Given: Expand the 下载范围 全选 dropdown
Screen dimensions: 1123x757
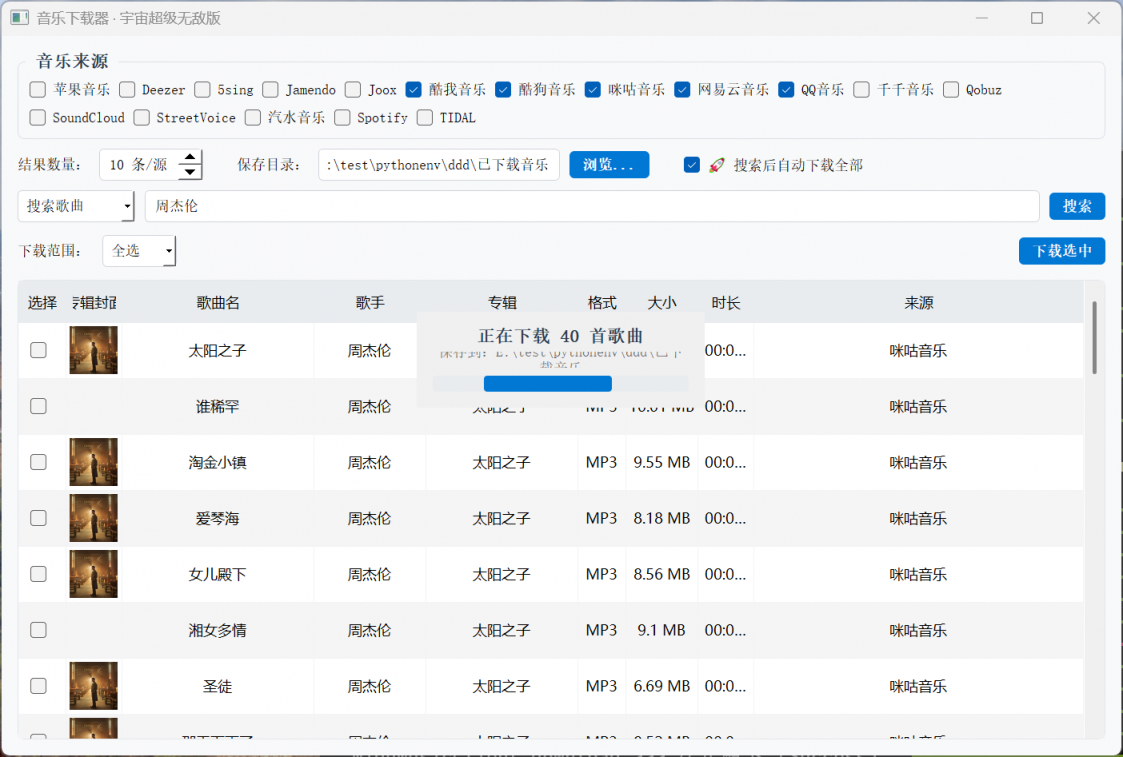Looking at the screenshot, I should pyautogui.click(x=139, y=251).
